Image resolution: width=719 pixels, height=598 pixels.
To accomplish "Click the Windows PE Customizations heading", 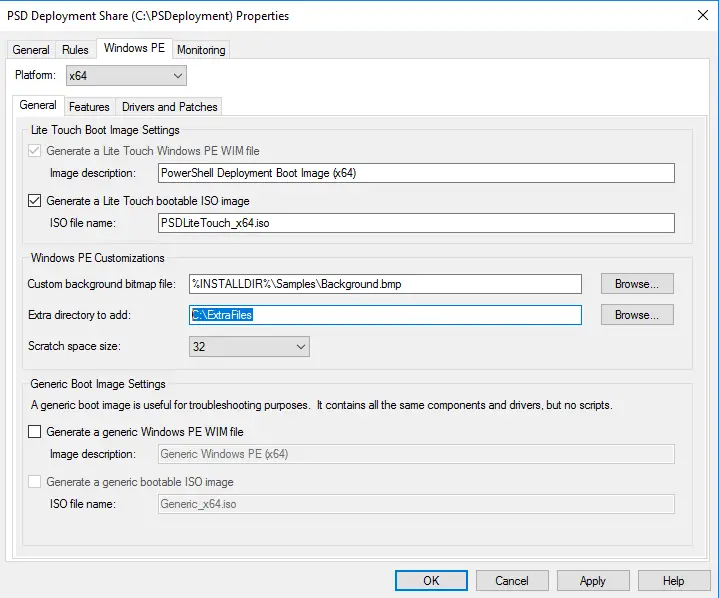I will click(x=97, y=258).
